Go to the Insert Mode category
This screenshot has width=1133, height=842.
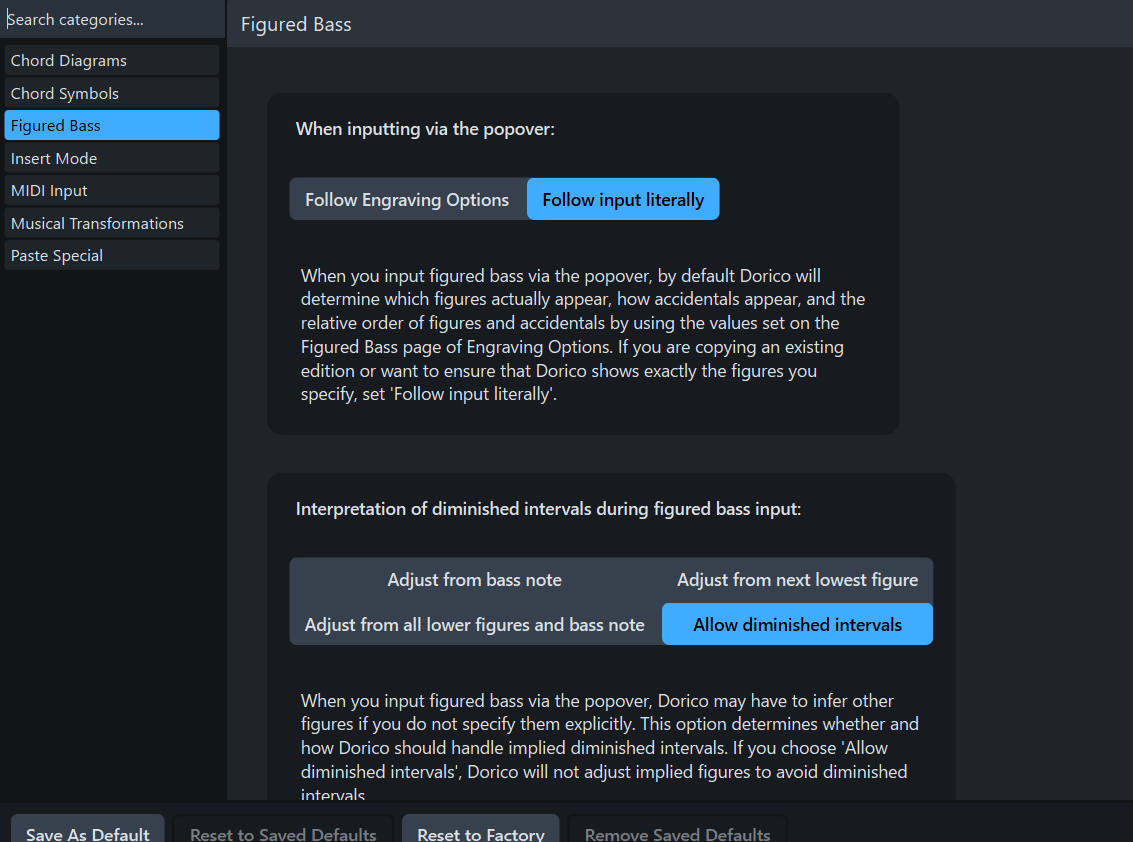[x=112, y=158]
